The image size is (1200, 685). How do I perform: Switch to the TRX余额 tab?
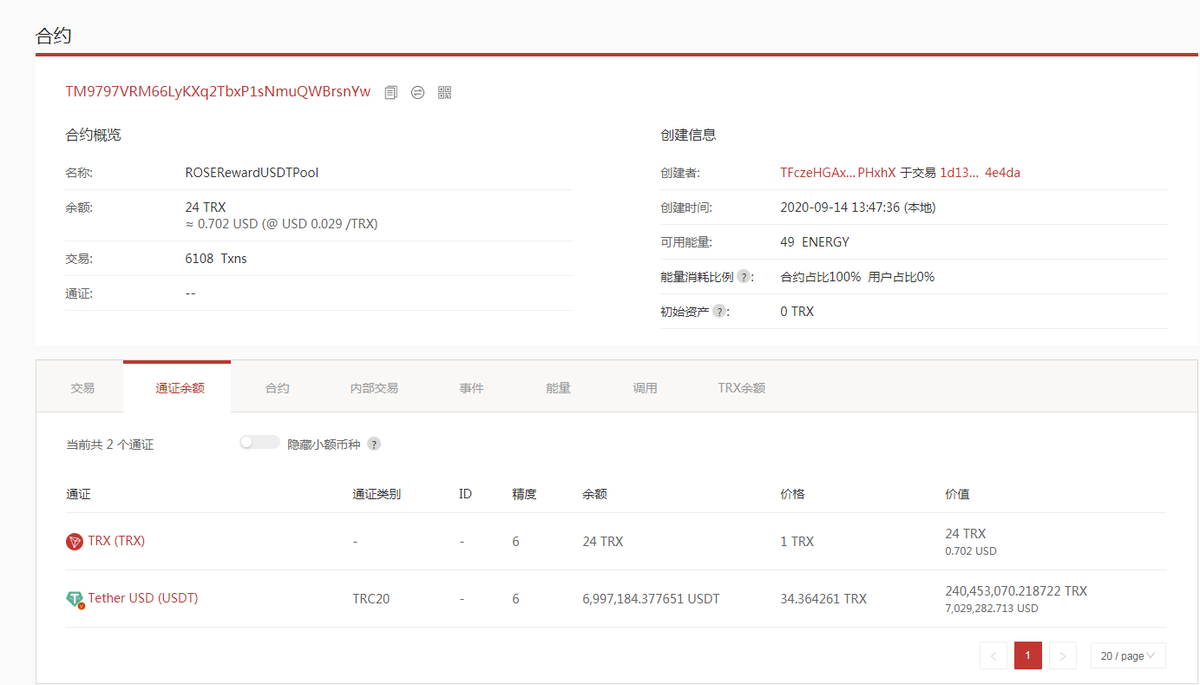pyautogui.click(x=742, y=388)
